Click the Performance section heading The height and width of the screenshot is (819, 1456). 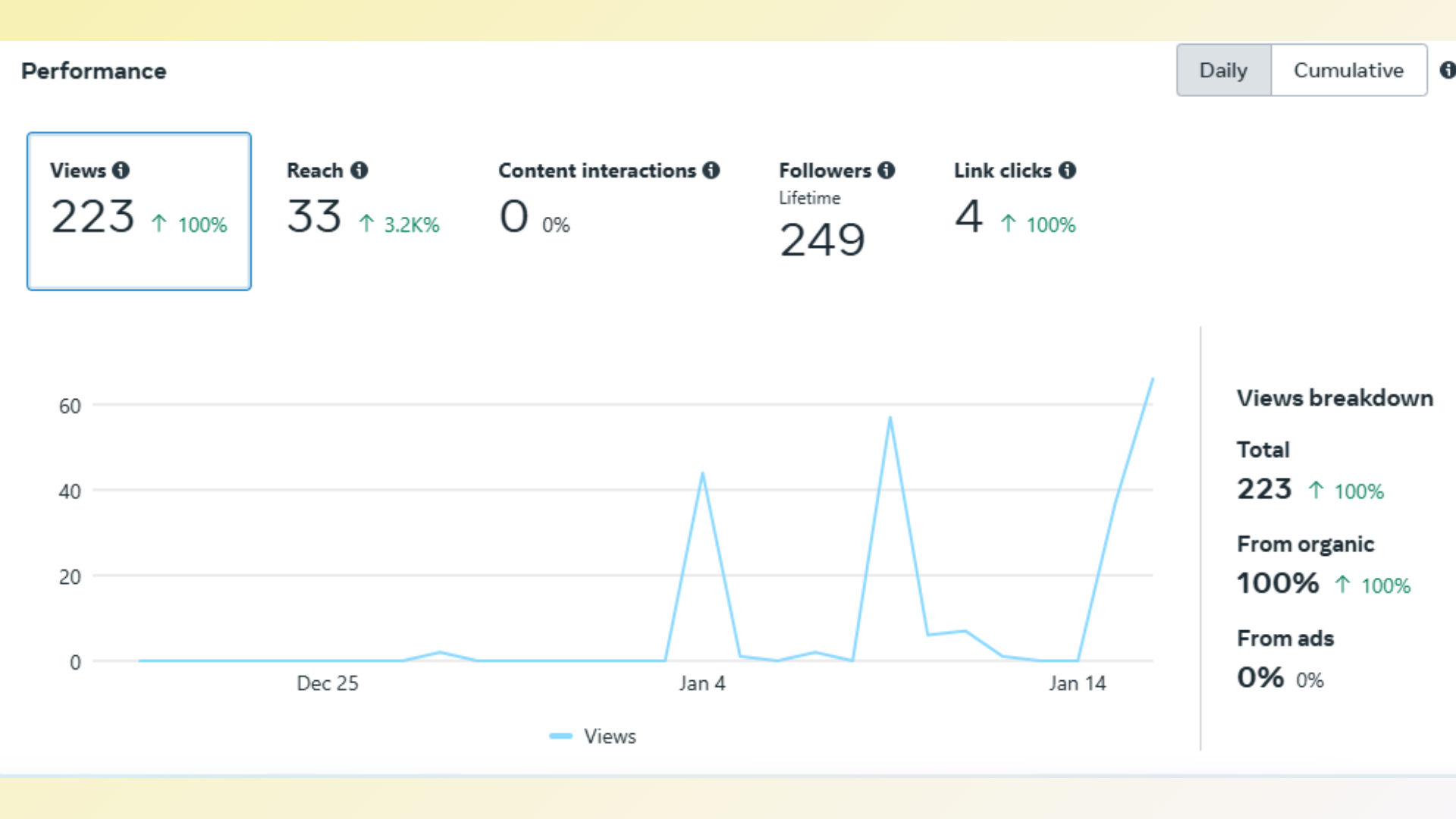click(94, 71)
